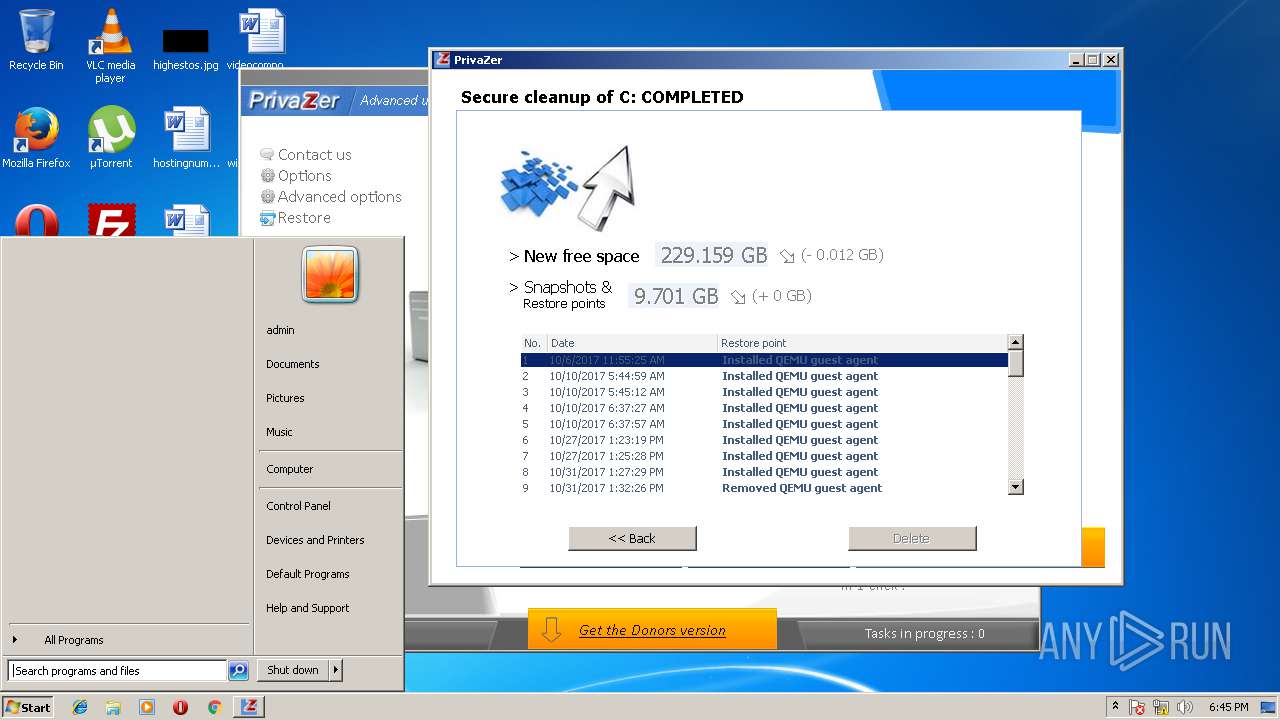Click the search magnifier button in Start menu
1280x720 pixels.
[x=238, y=671]
